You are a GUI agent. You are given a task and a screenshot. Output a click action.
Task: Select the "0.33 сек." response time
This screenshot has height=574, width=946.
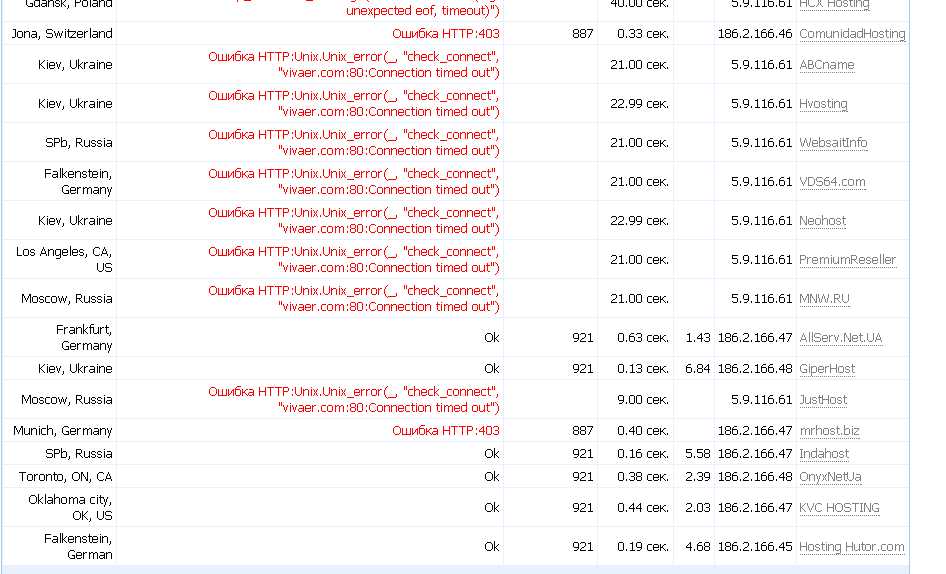pyautogui.click(x=643, y=34)
